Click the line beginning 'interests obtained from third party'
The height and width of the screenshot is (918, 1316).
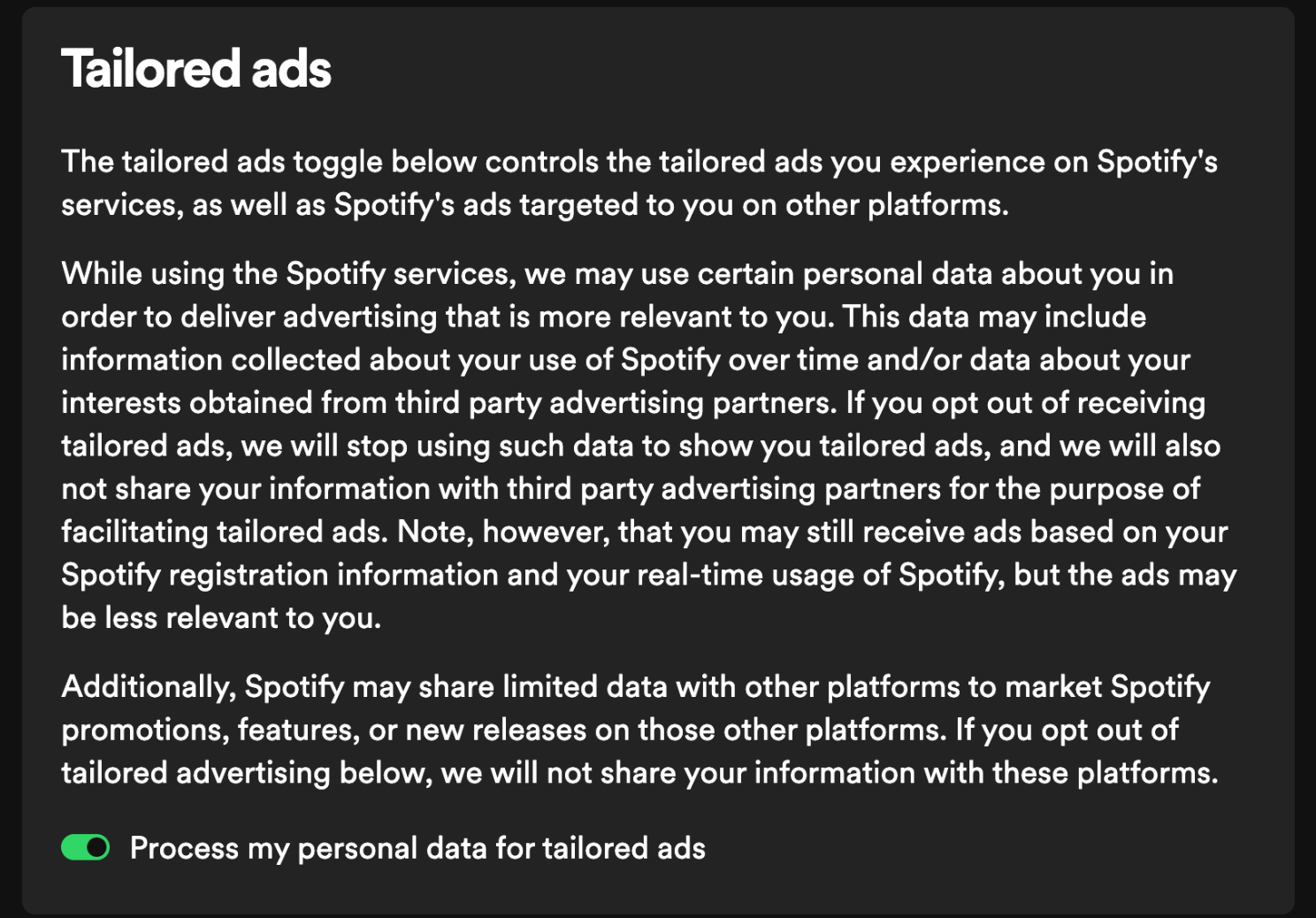(x=633, y=402)
